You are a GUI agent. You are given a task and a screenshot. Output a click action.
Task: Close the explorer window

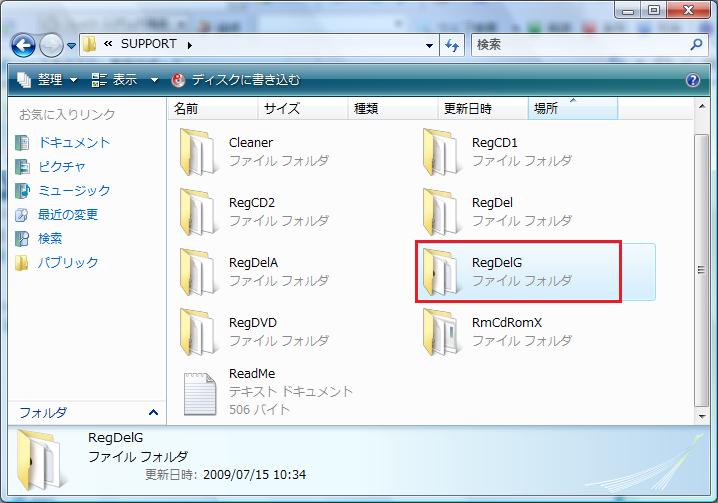pos(688,10)
